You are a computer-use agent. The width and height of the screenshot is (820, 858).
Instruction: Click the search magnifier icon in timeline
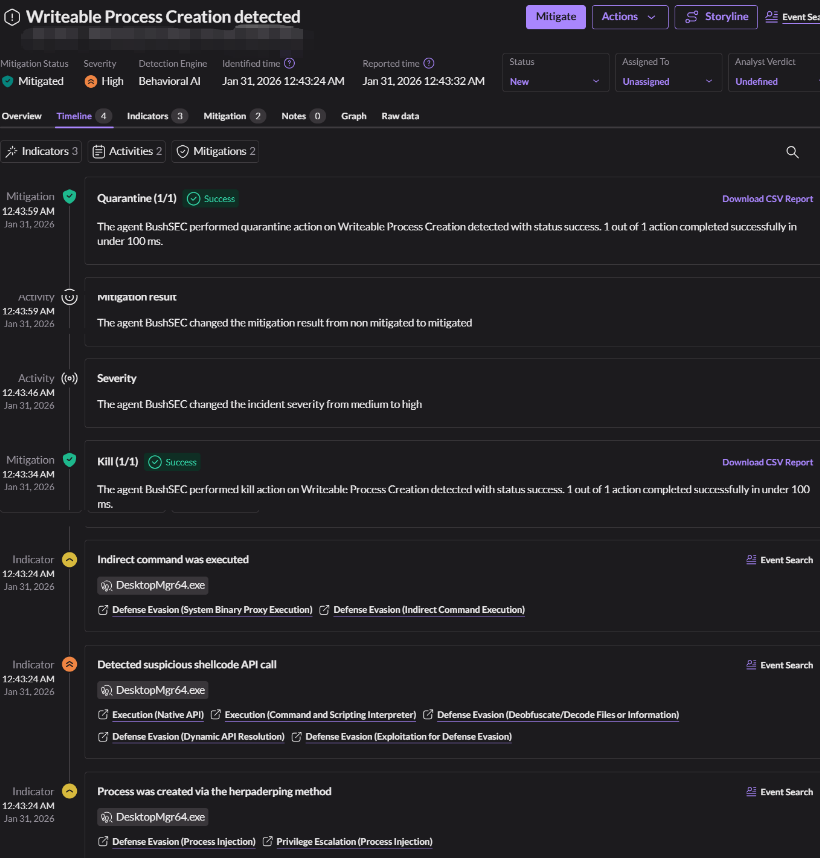tap(792, 152)
